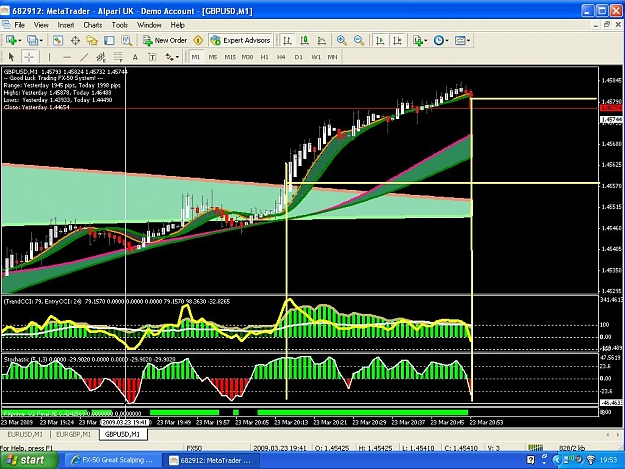
Task: Select the MN timeframe button
Action: [332, 57]
